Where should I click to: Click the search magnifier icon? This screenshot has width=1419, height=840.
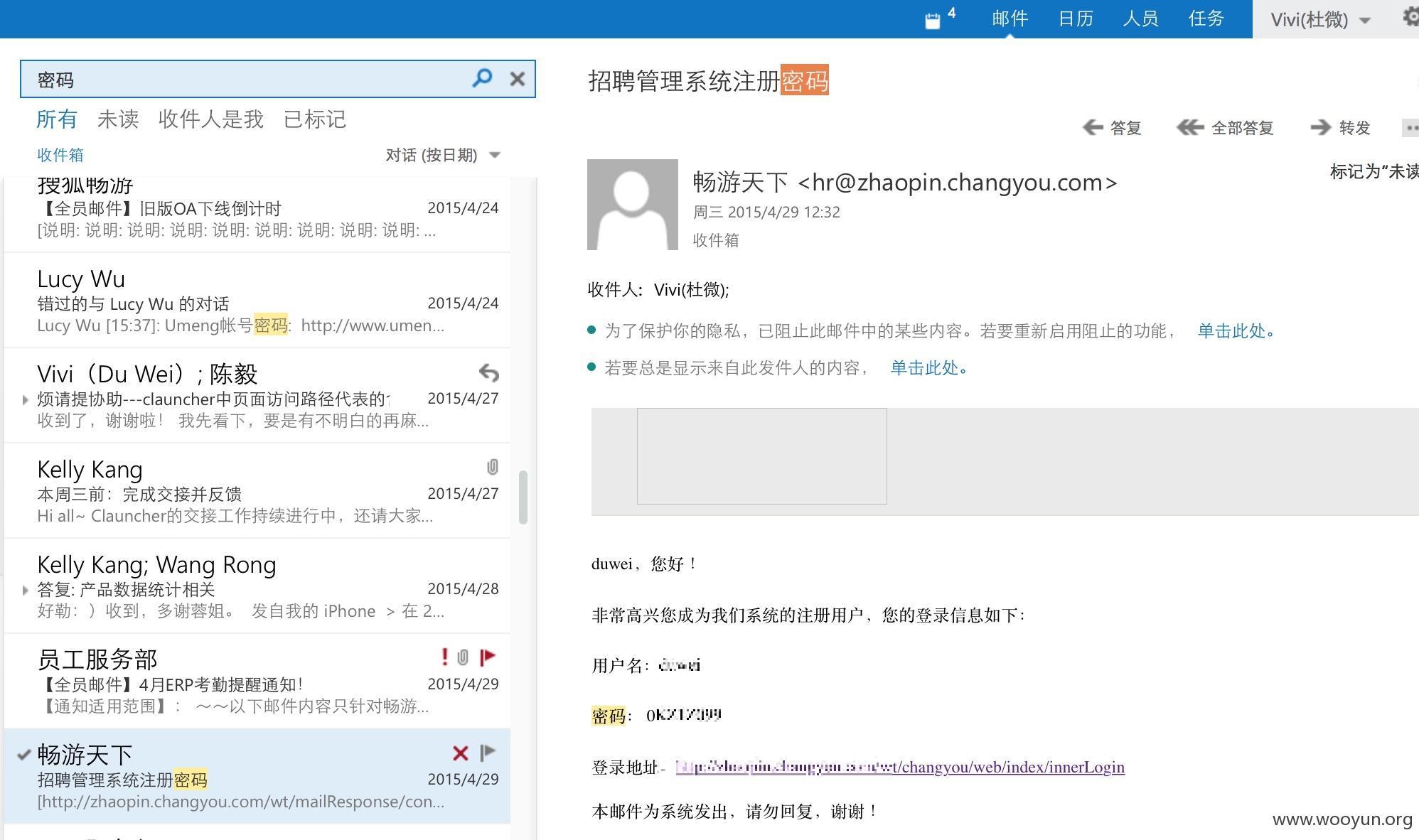tap(482, 78)
